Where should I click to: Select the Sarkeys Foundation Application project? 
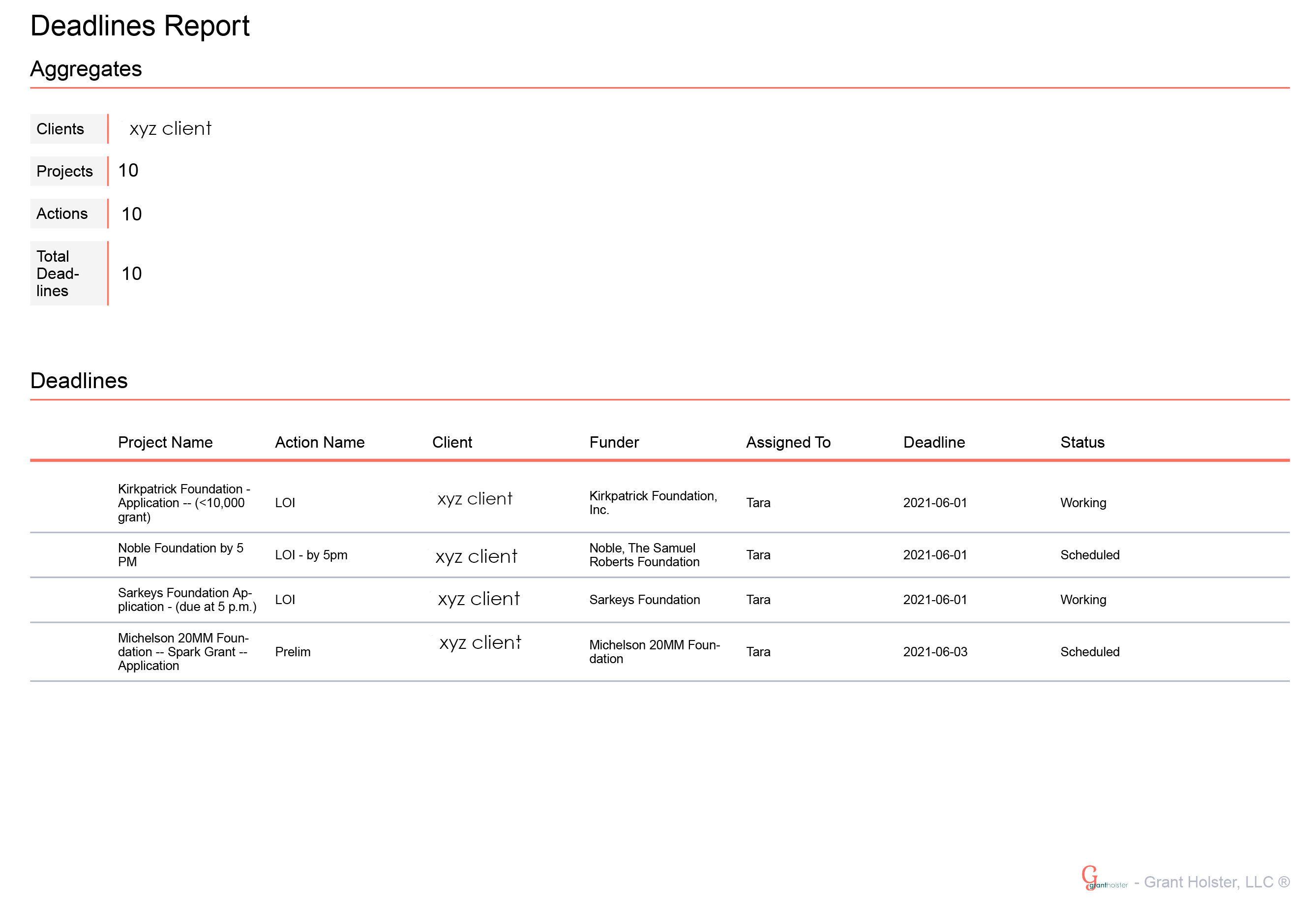click(186, 600)
